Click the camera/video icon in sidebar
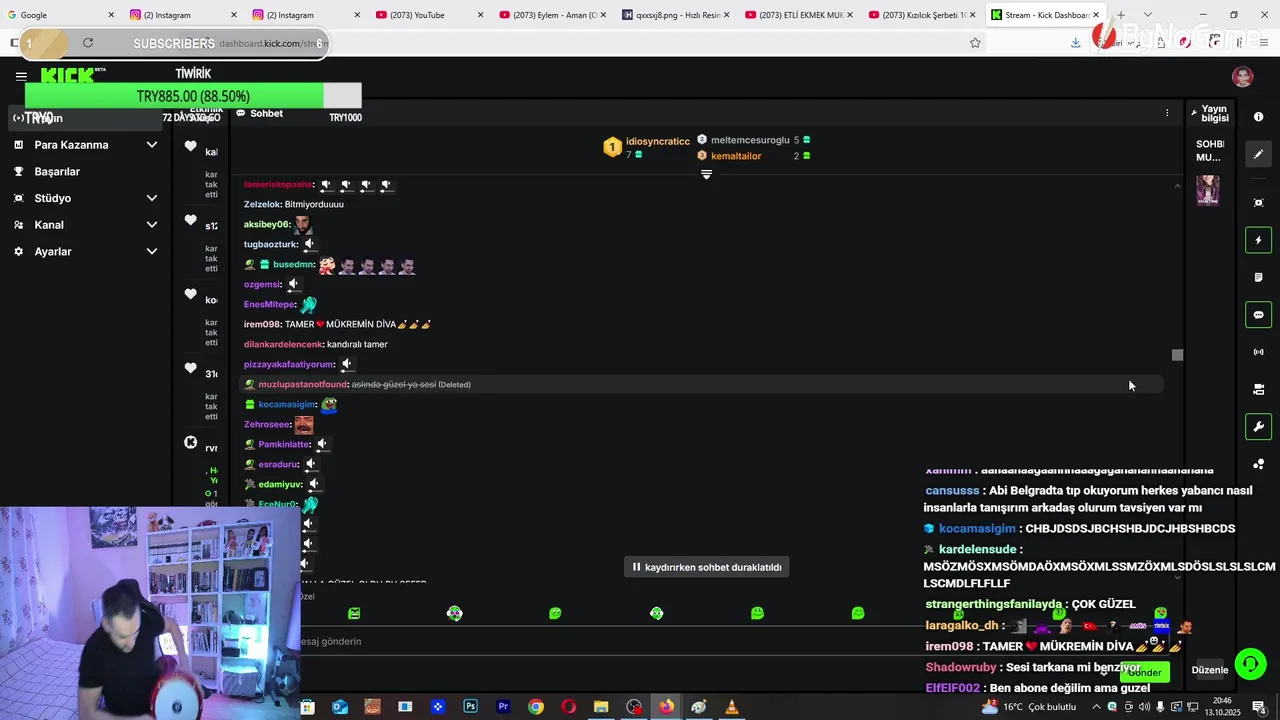The image size is (1280, 720). [x=1258, y=389]
